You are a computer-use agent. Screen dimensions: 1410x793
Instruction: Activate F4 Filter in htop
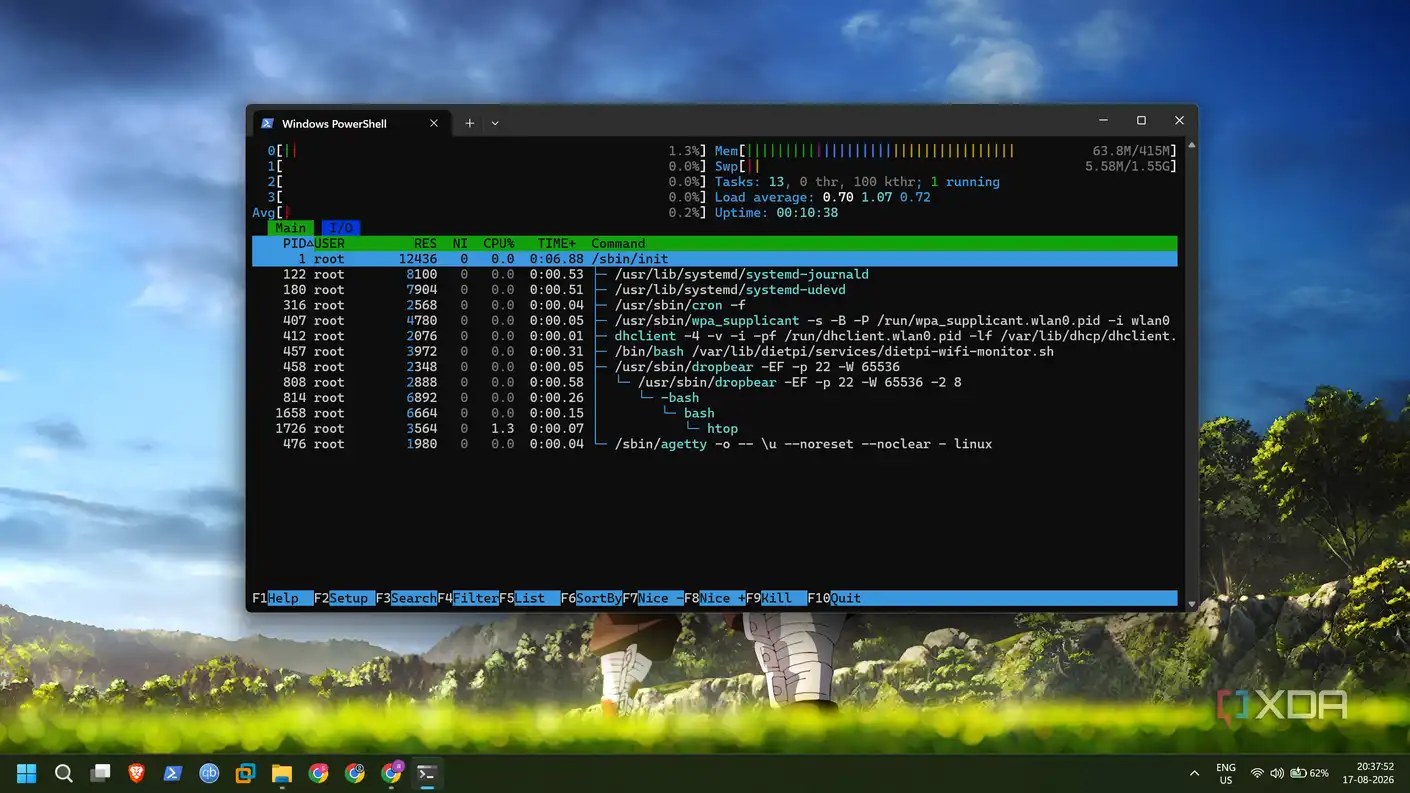(x=468, y=598)
